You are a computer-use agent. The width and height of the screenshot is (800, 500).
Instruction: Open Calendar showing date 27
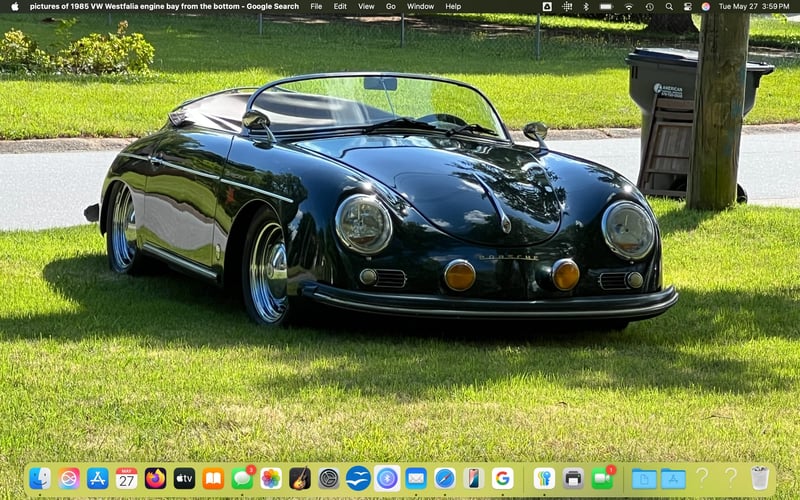(x=127, y=478)
